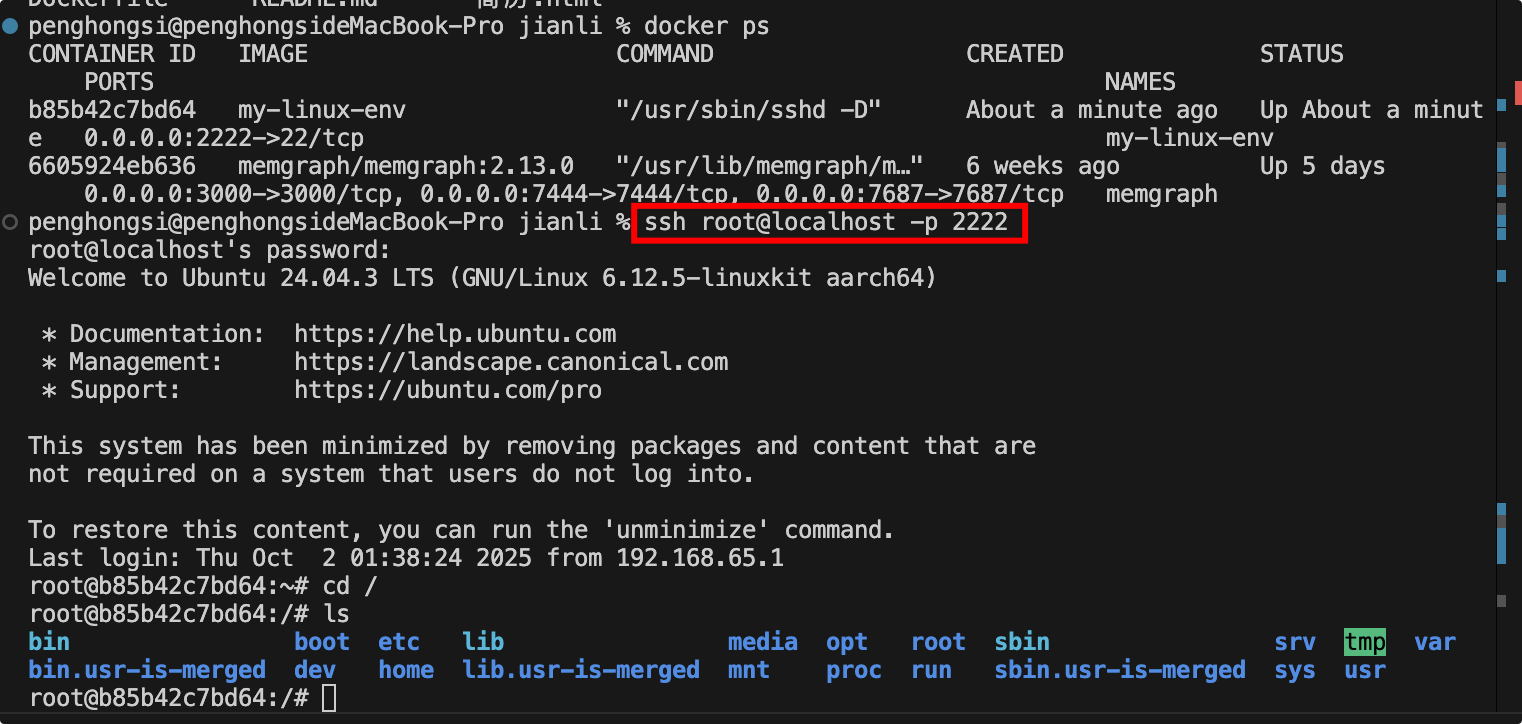1522x724 pixels.
Task: Click the red marker on the scrollbar ruler
Action: [1517, 92]
